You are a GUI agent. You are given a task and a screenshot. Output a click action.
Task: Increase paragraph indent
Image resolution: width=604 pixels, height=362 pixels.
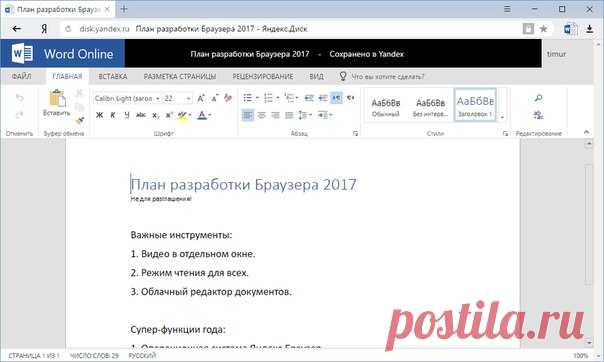click(323, 99)
